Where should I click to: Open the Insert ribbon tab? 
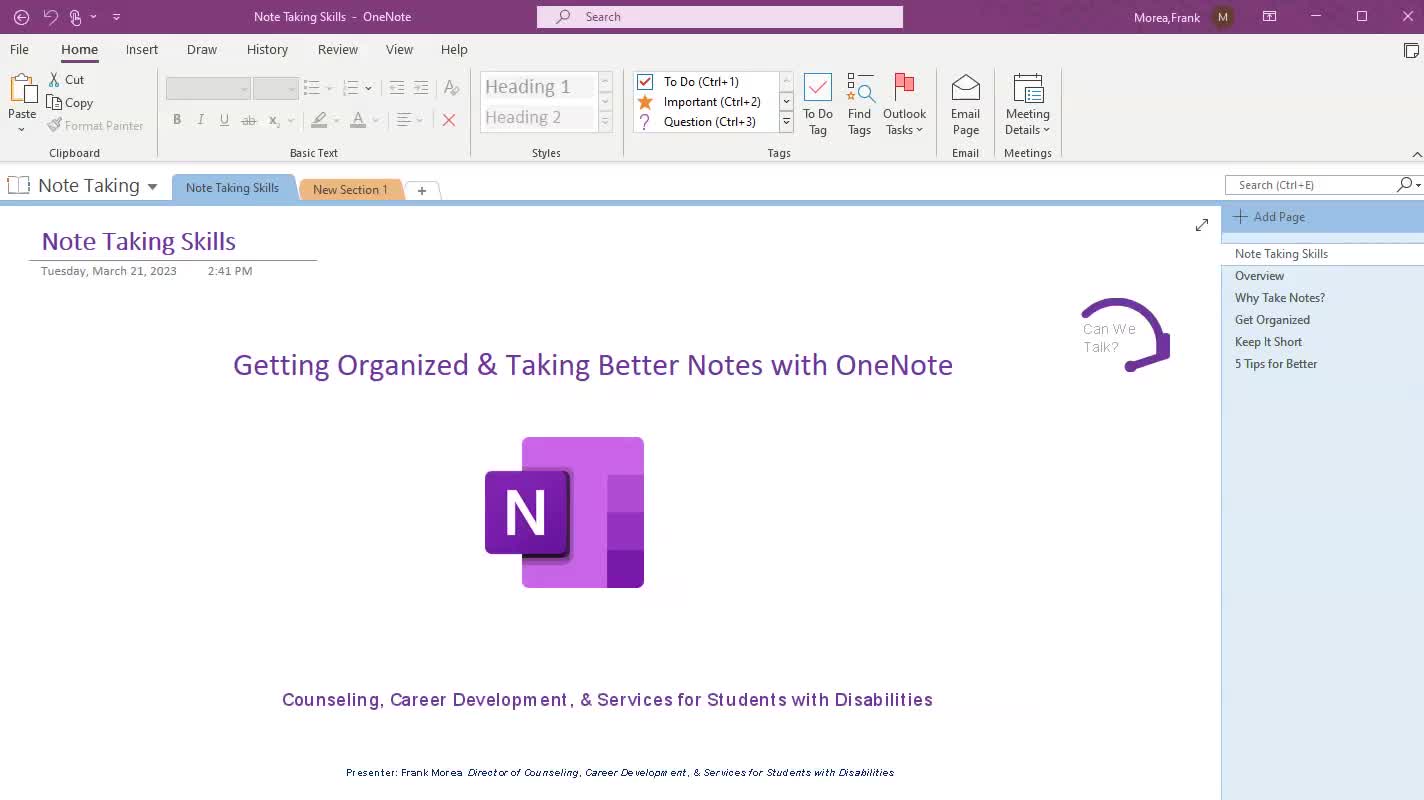click(142, 50)
